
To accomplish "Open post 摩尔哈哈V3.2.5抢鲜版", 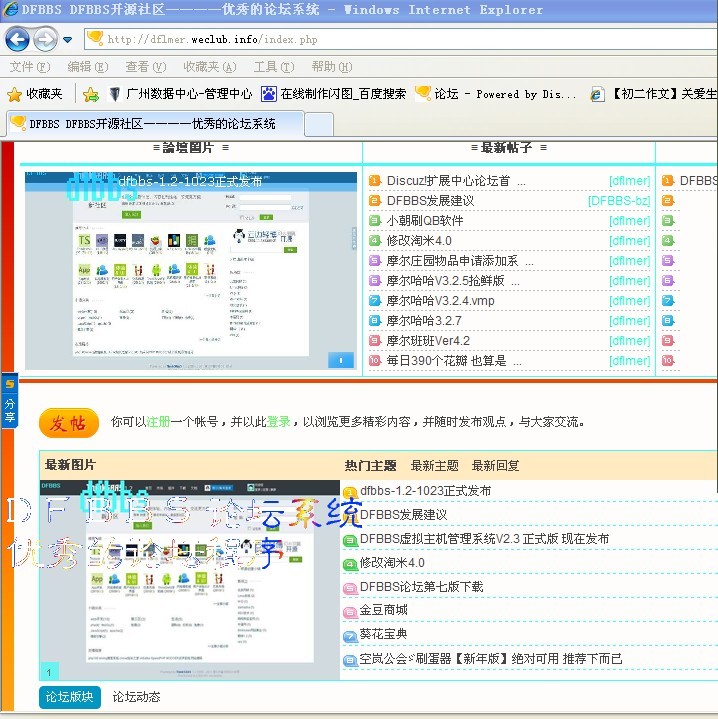I will point(453,281).
